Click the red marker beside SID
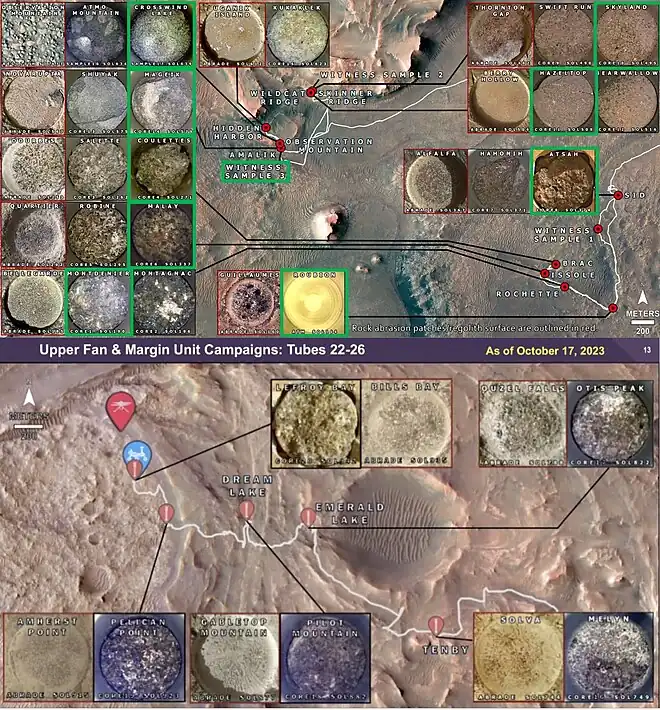660x710 pixels. click(618, 196)
